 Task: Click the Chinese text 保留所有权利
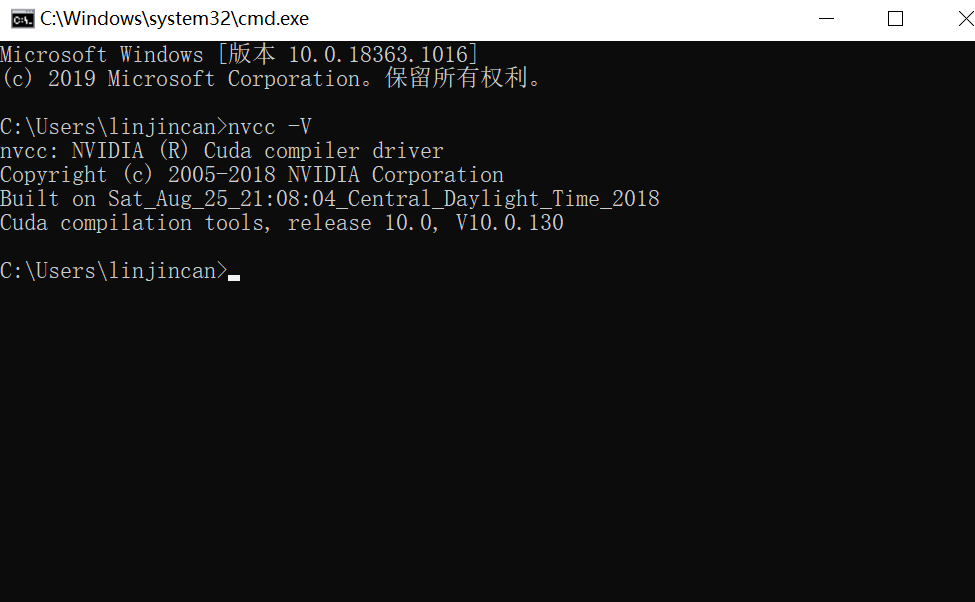coord(456,78)
